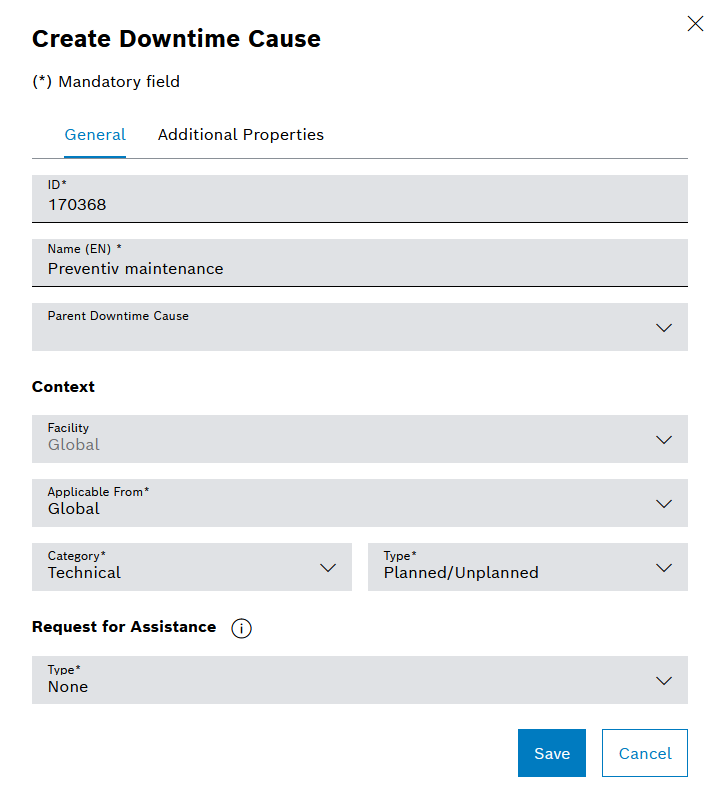Click the Facility field chevron arrow
Screen dimensions: 720x809
(664, 440)
